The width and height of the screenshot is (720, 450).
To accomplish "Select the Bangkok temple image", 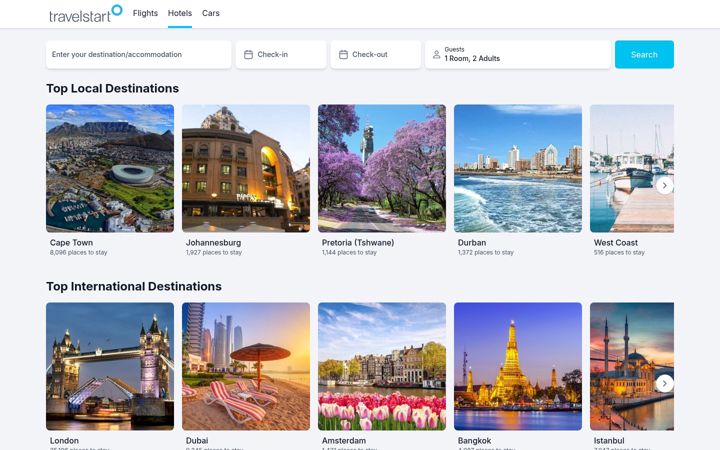I will 518,366.
